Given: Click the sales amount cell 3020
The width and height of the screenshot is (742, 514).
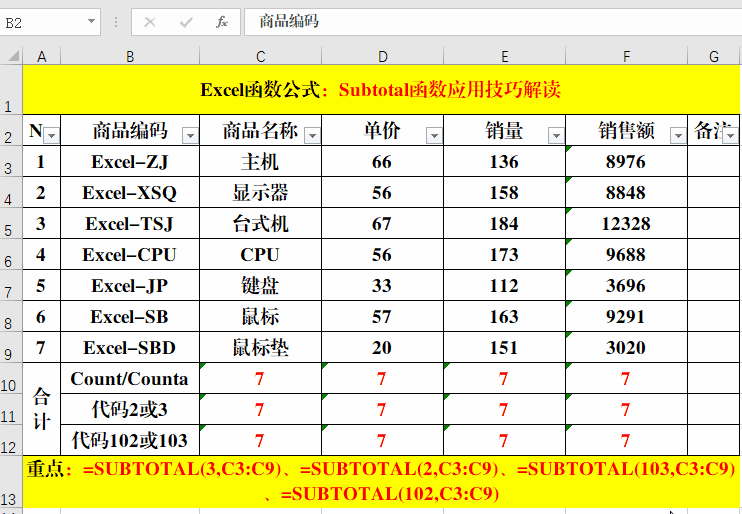Looking at the screenshot, I should (627, 347).
